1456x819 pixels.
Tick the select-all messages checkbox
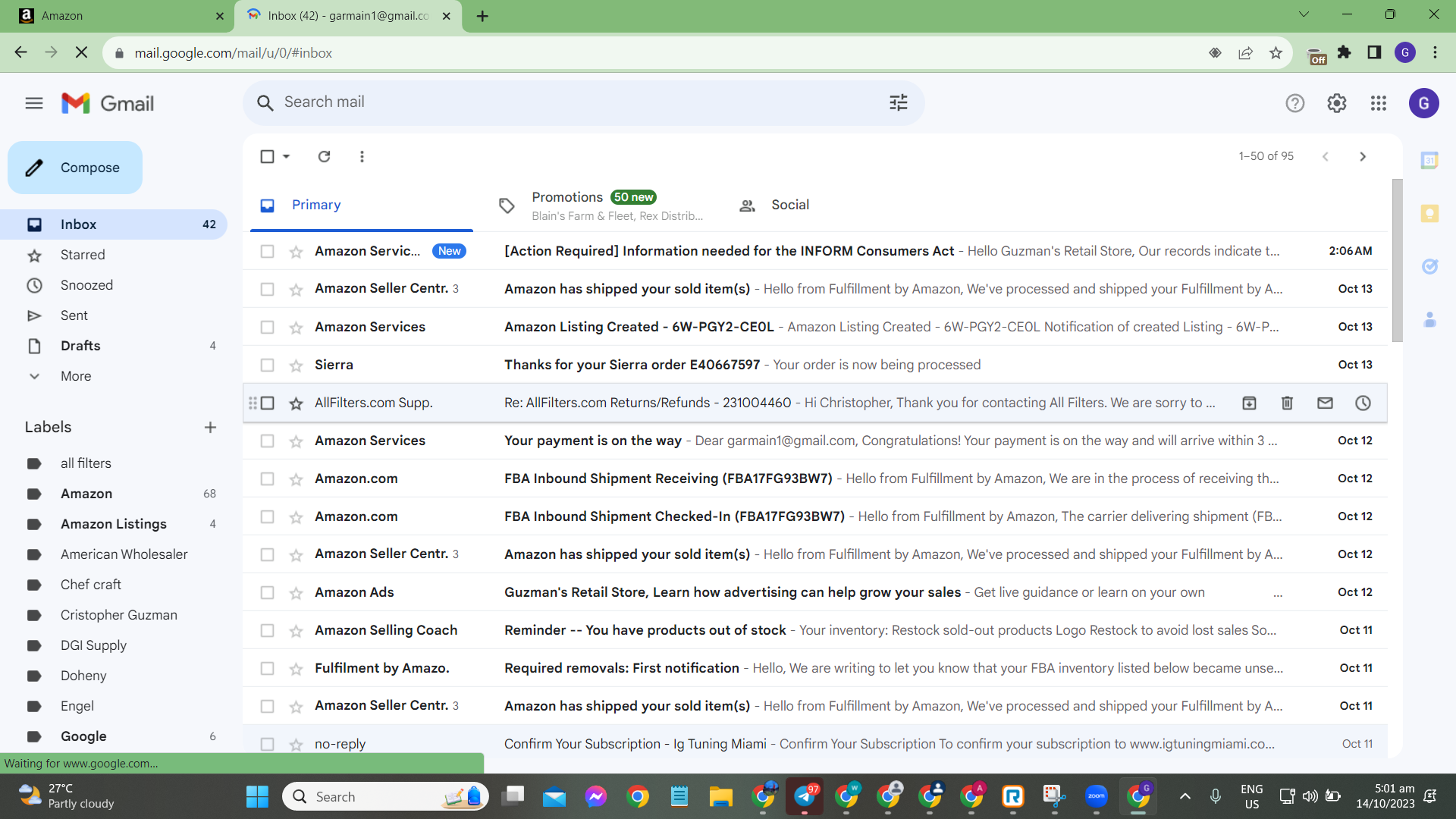(x=267, y=156)
